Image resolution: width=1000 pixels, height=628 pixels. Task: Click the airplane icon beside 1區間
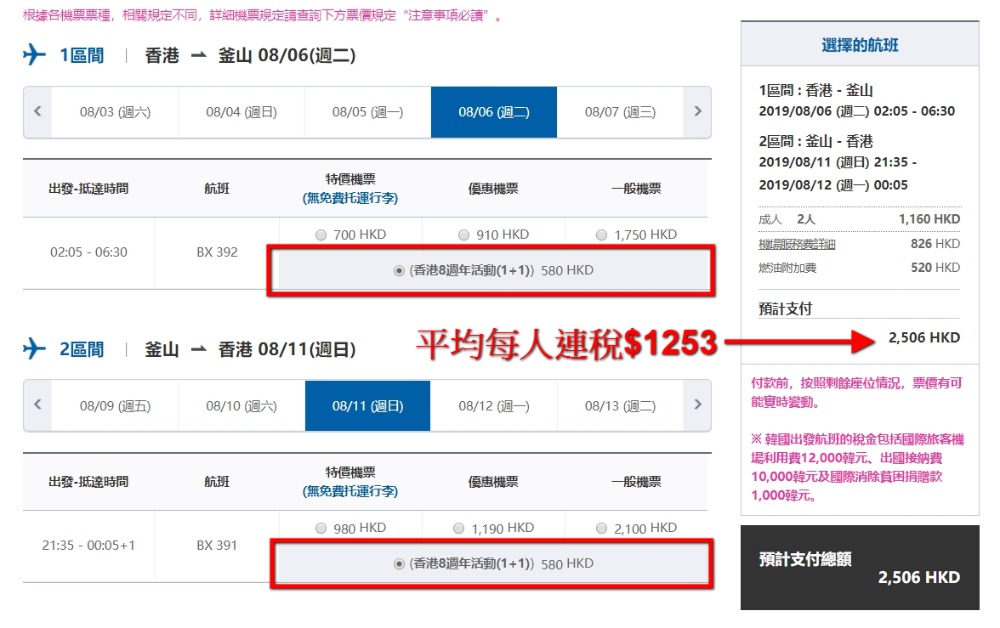click(x=35, y=55)
